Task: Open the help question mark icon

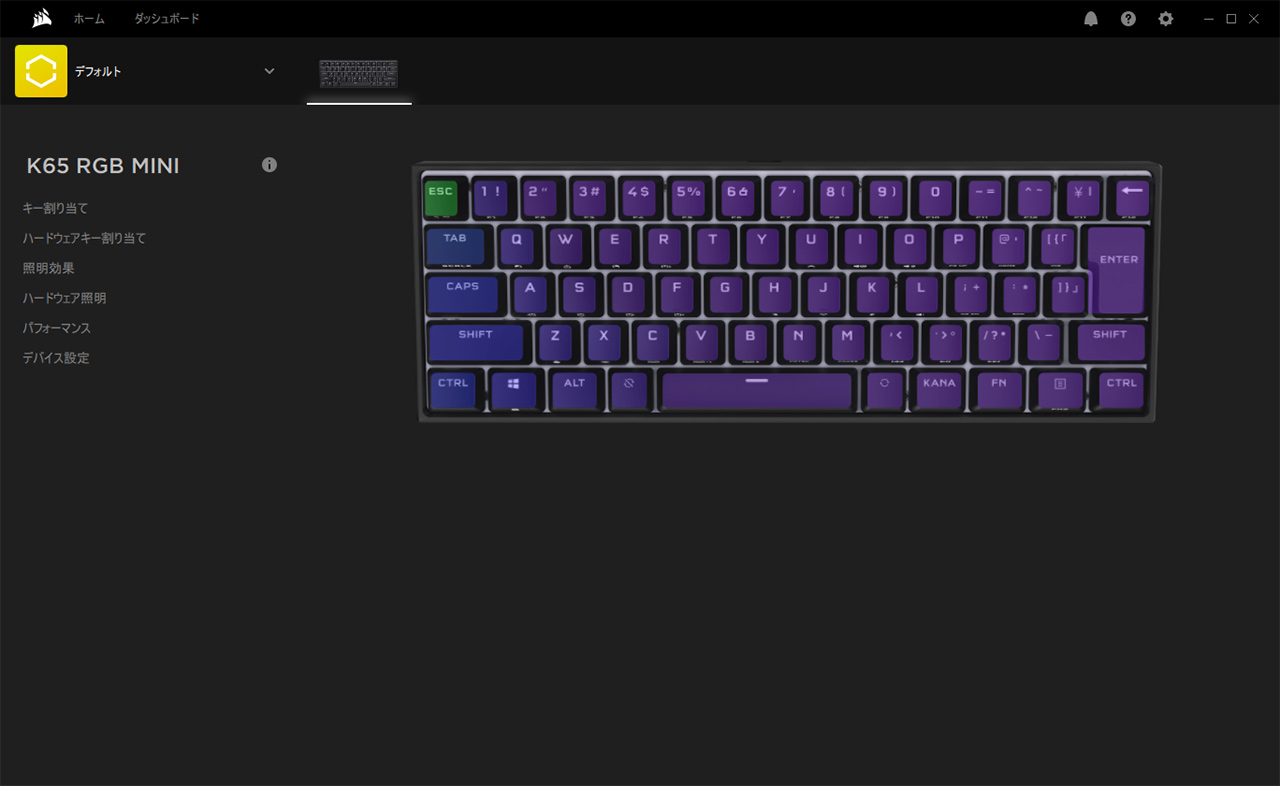Action: click(1128, 19)
